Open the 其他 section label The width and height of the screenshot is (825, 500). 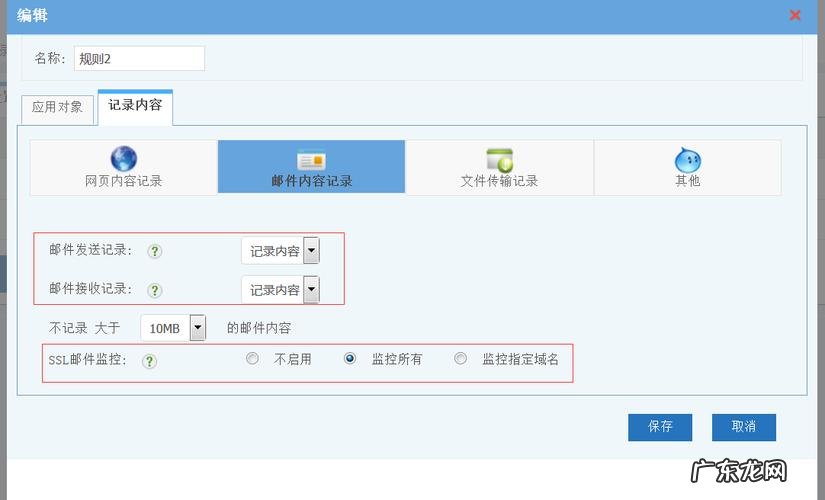point(688,181)
